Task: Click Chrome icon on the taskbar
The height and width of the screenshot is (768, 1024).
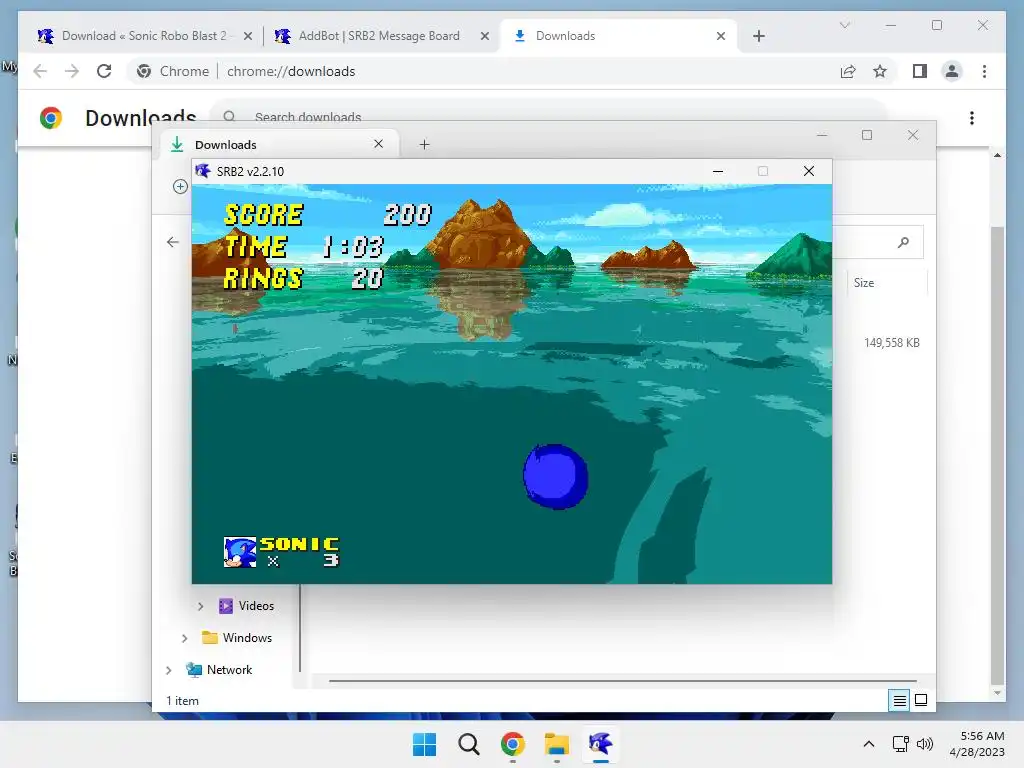Action: tap(513, 744)
